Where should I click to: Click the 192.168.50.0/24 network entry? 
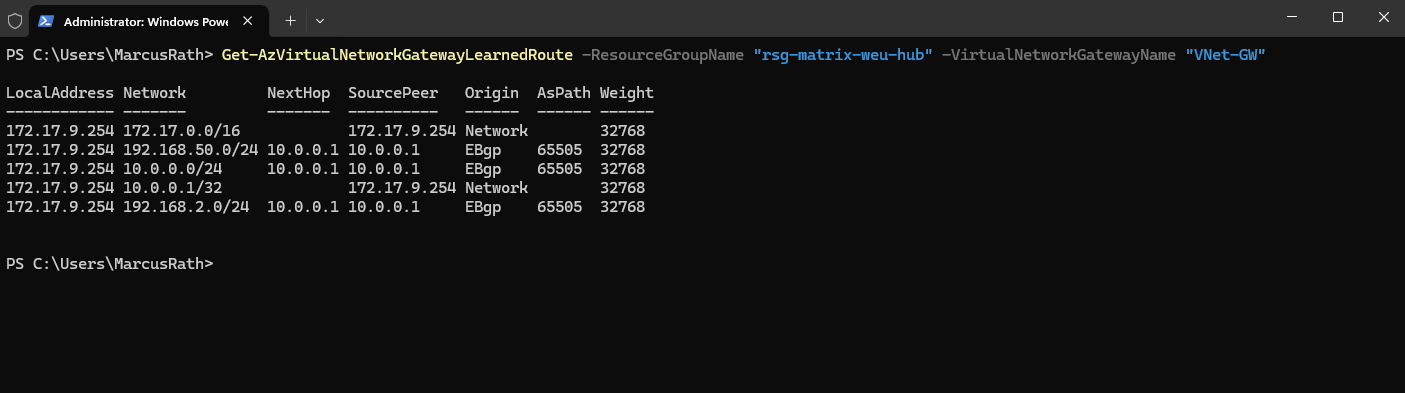pos(191,150)
